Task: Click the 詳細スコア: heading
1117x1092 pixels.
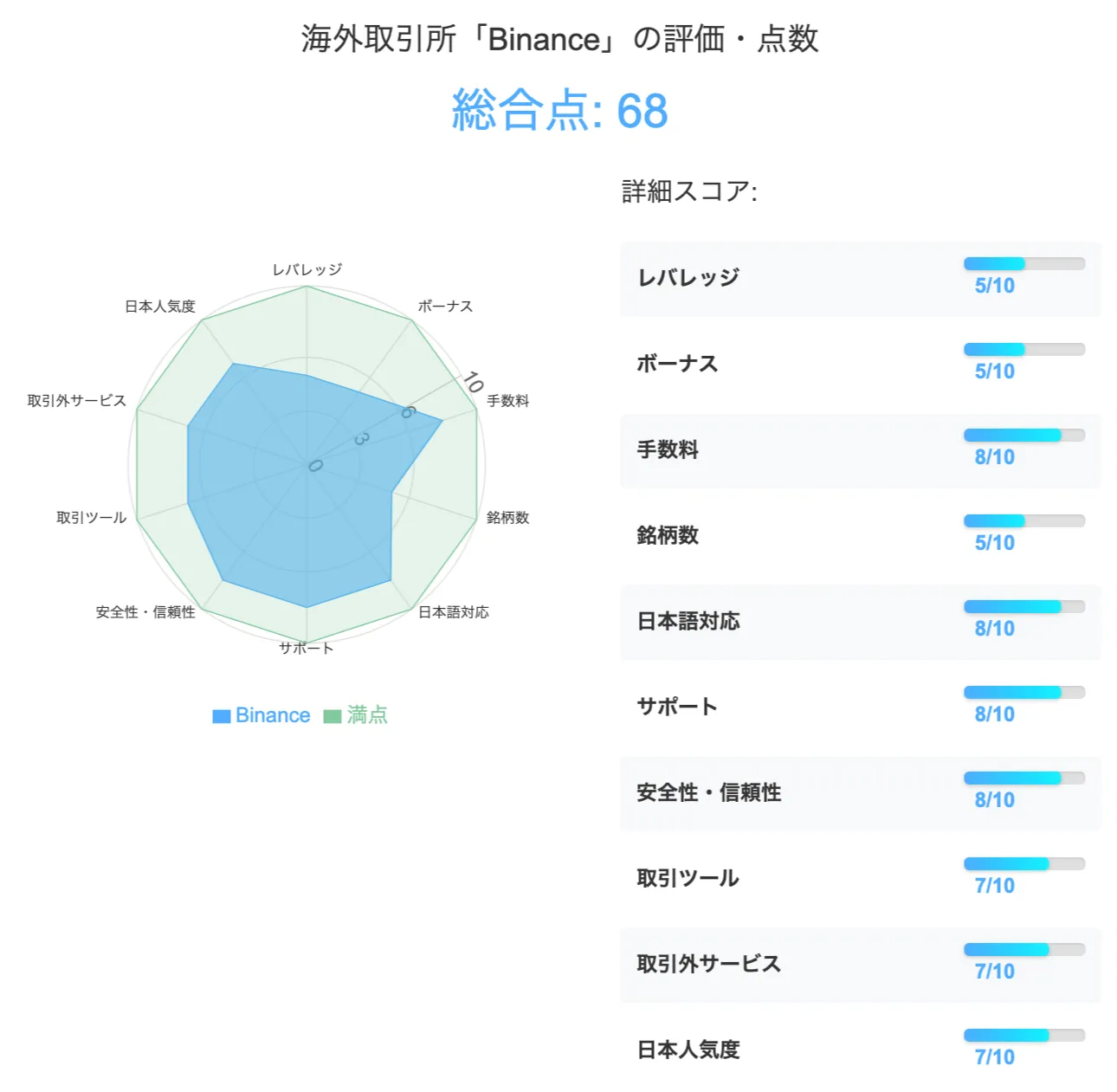Action: [x=689, y=191]
